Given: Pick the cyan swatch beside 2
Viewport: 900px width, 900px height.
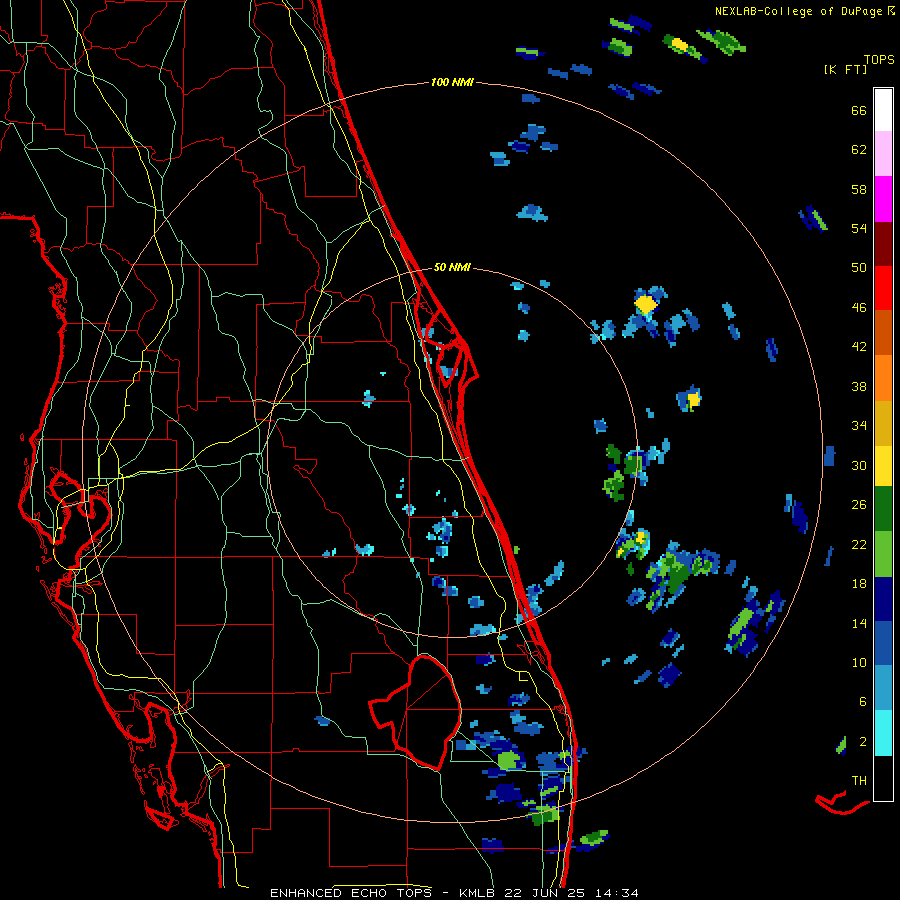Looking at the screenshot, I should [883, 732].
